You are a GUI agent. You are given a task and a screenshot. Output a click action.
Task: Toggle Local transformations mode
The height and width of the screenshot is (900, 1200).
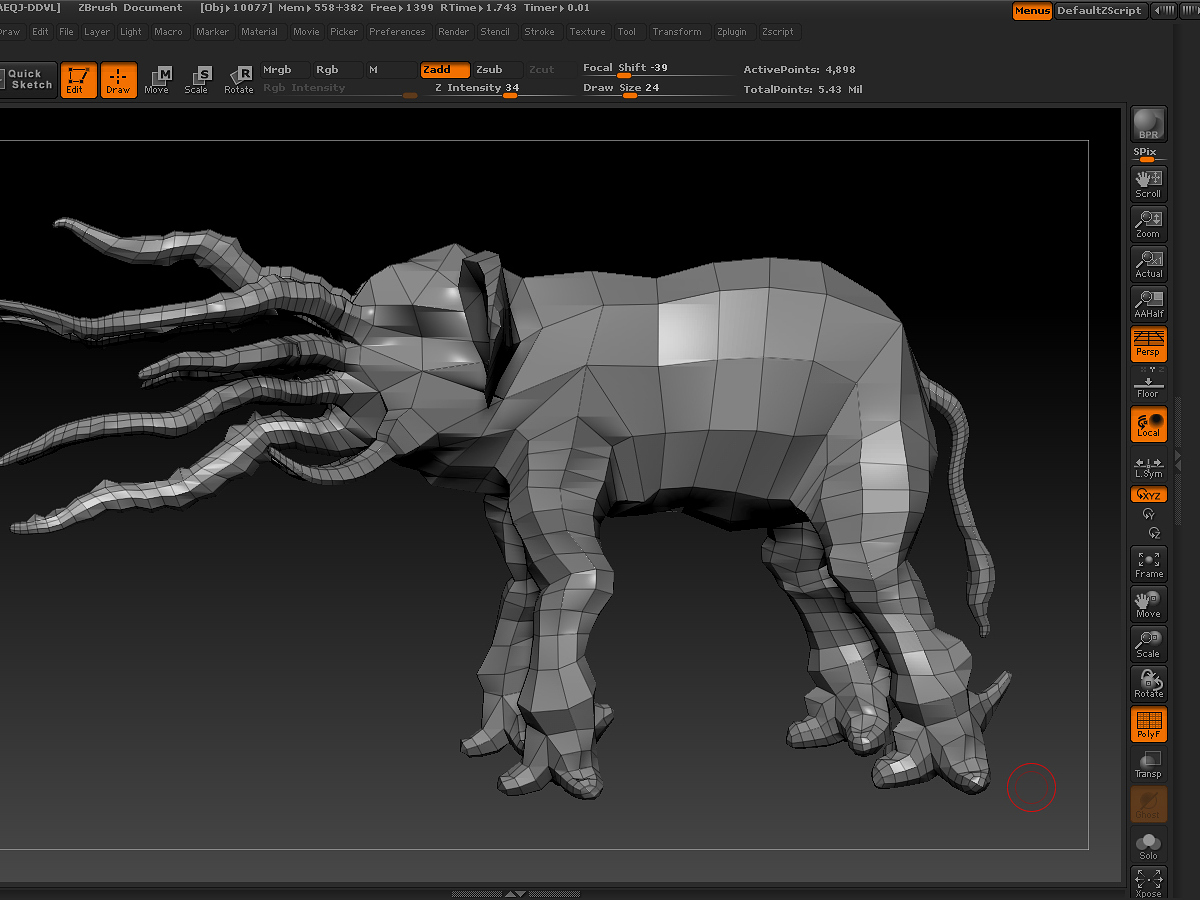(x=1148, y=423)
